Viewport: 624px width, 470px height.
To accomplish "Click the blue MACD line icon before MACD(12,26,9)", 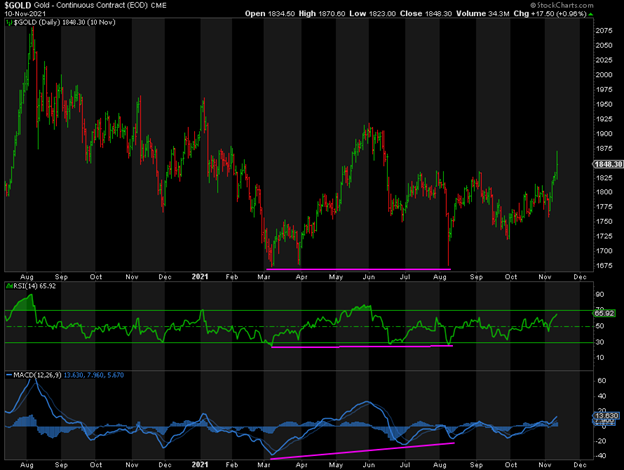I will tap(9, 375).
